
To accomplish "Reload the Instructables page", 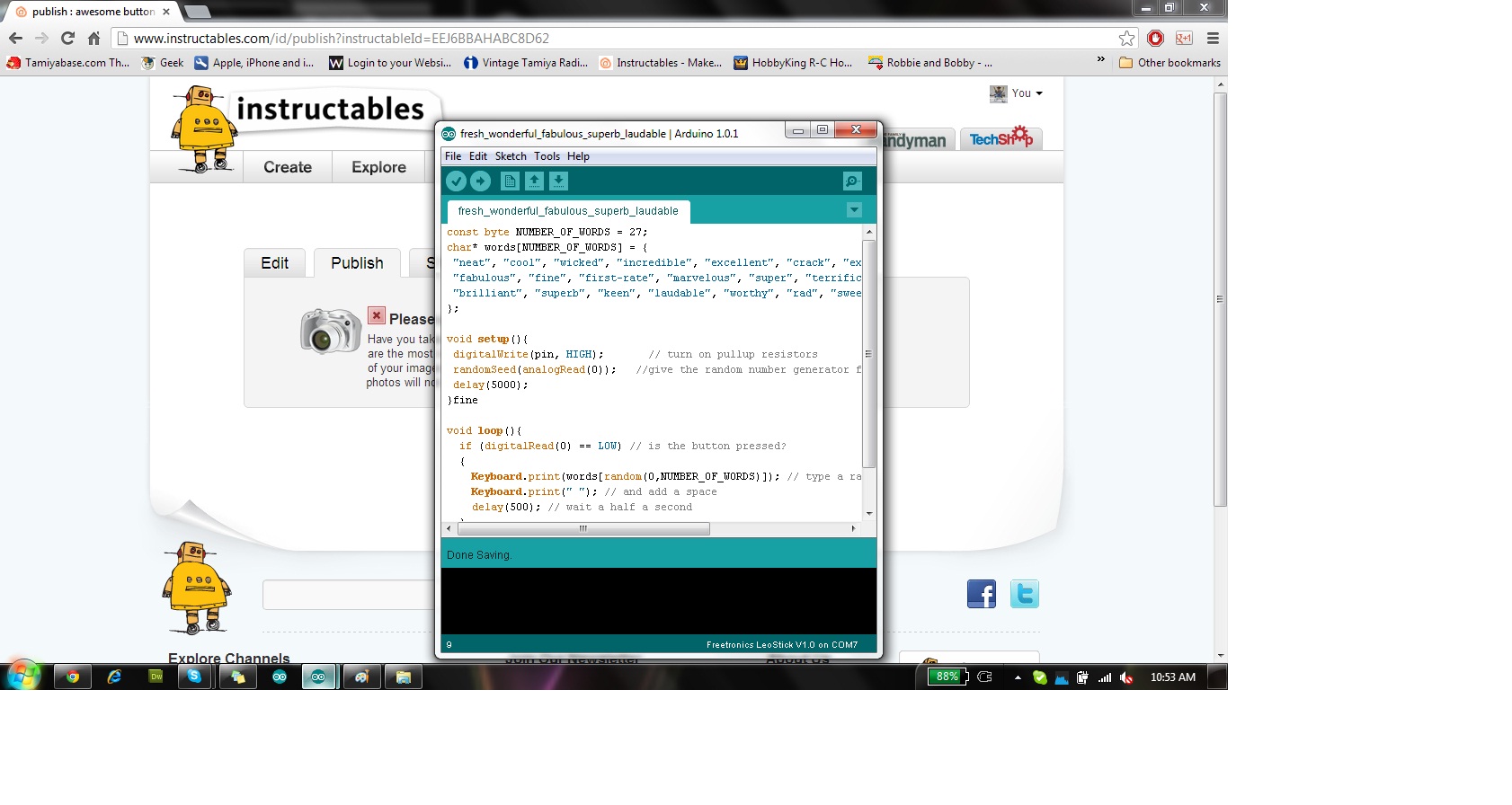I will 67,39.
